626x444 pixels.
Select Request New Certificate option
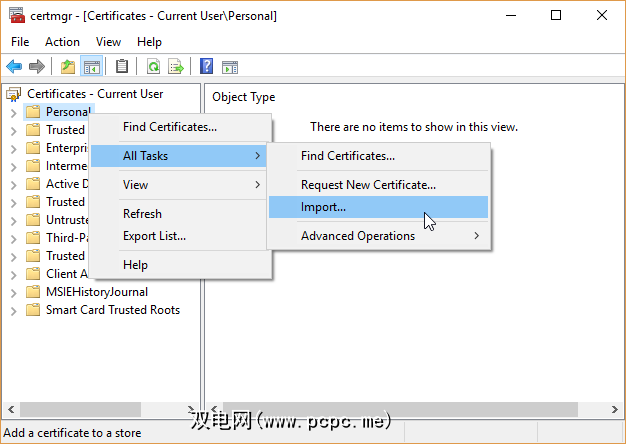[378, 185]
